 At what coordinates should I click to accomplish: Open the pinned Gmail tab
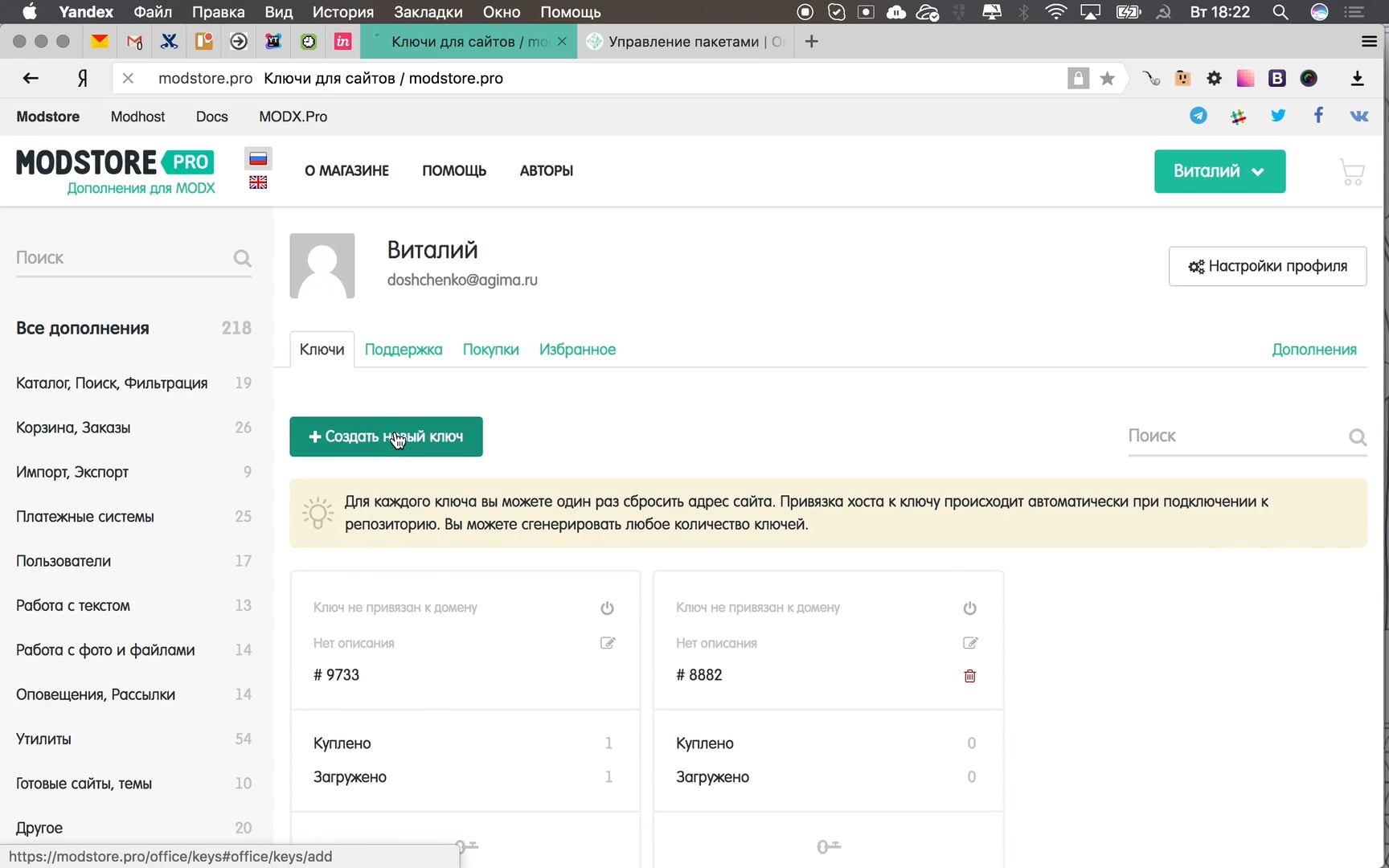click(134, 41)
